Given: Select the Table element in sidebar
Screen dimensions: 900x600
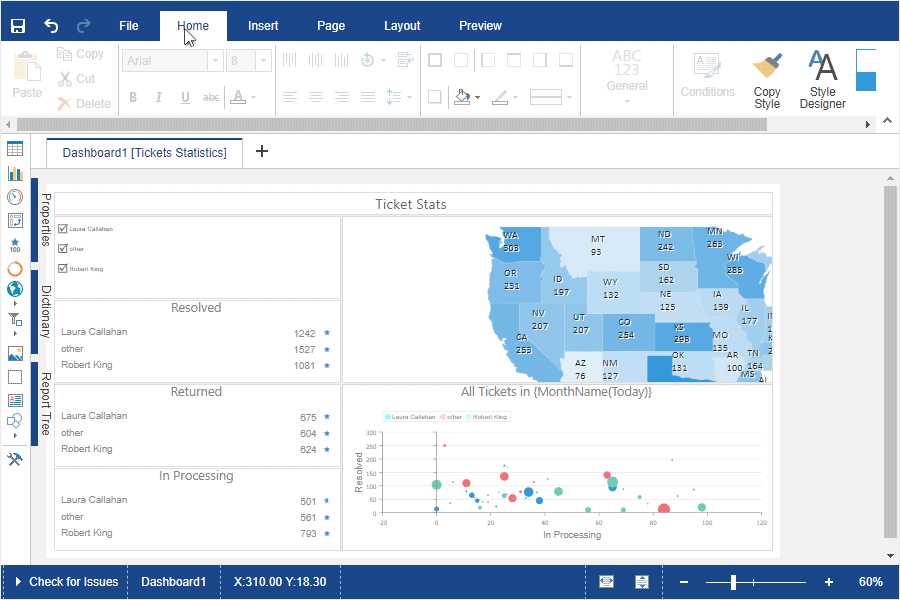Looking at the screenshot, I should [15, 149].
